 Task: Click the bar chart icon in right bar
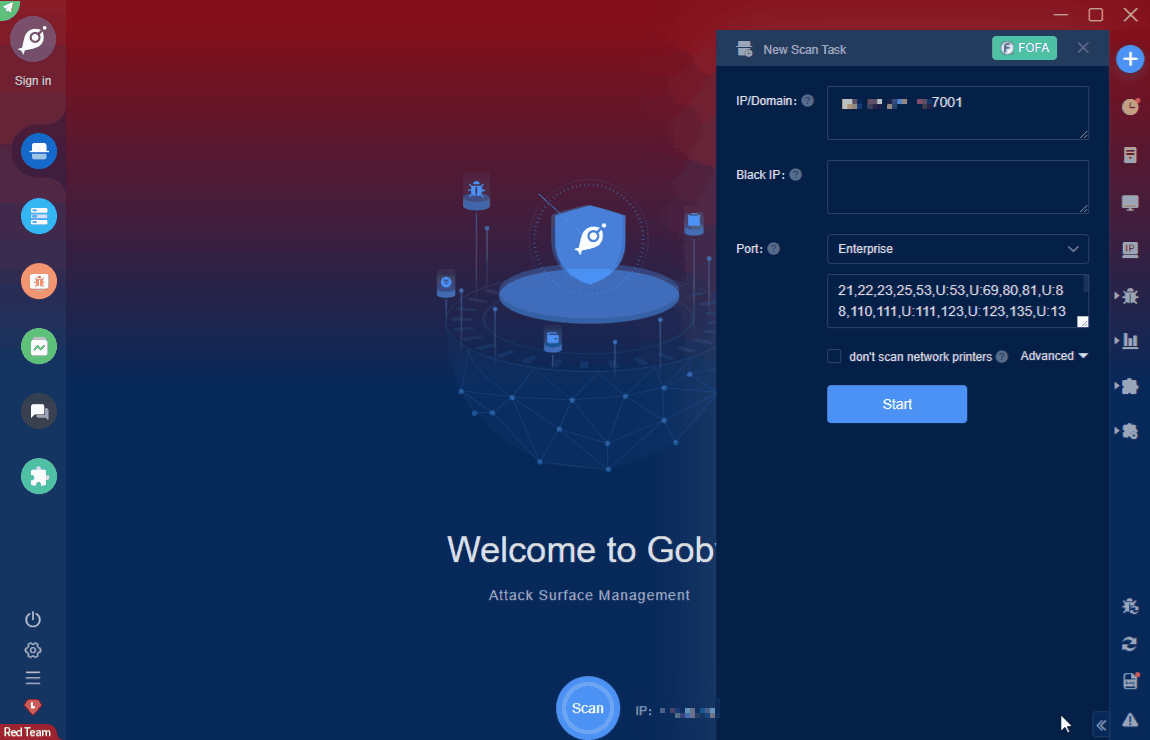coord(1131,340)
